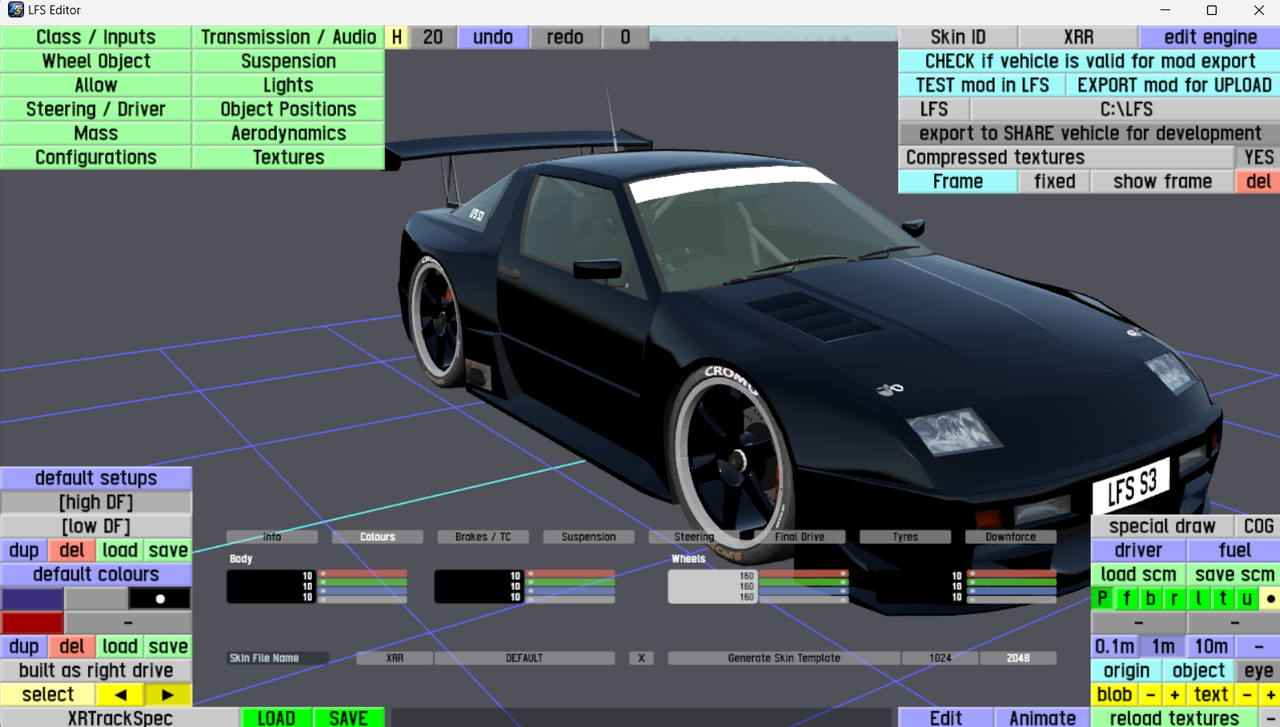Screen dimensions: 1280x727
Task: Toggle driver visibility
Action: pos(1138,550)
